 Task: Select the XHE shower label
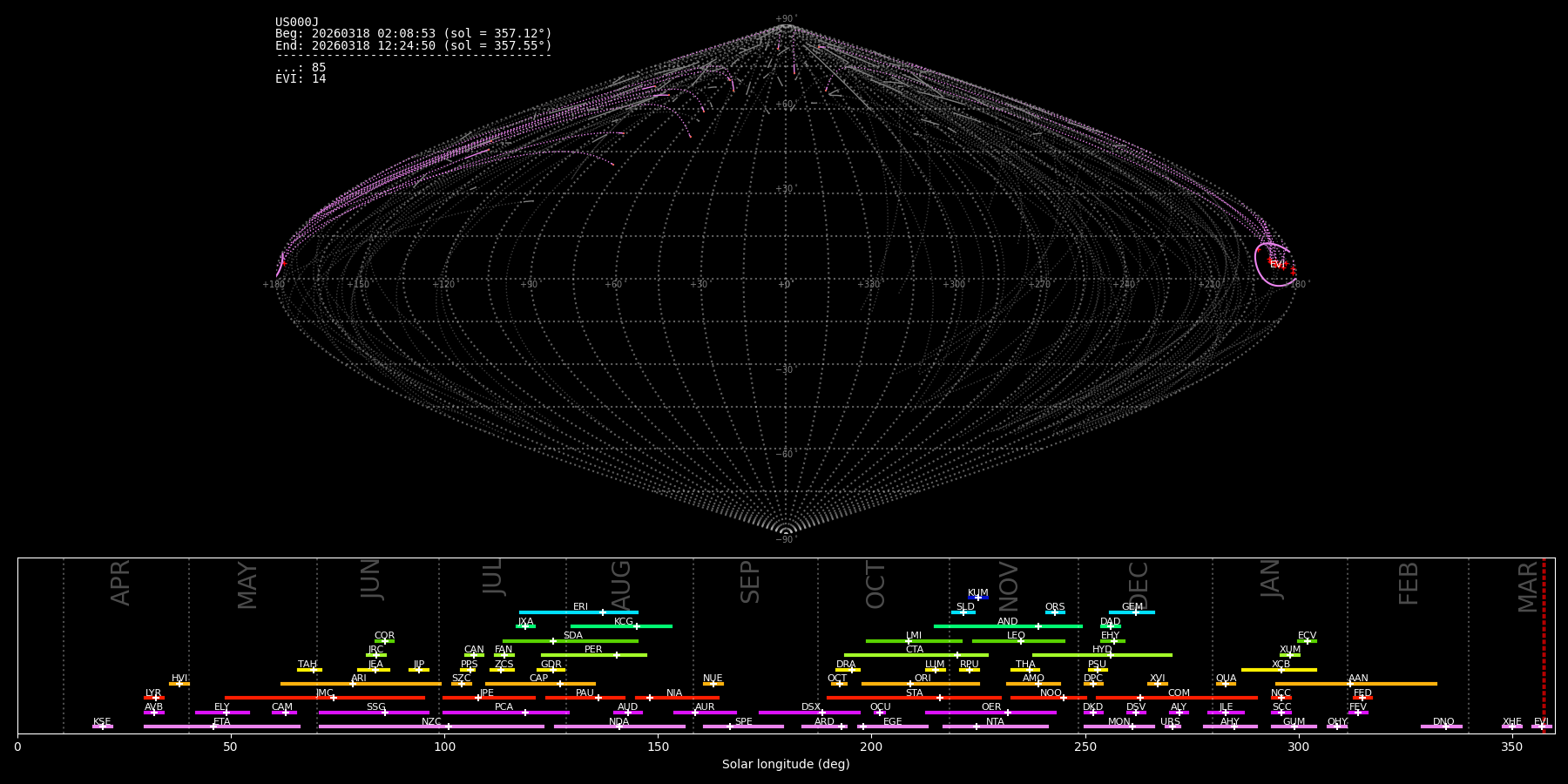pos(1511,722)
